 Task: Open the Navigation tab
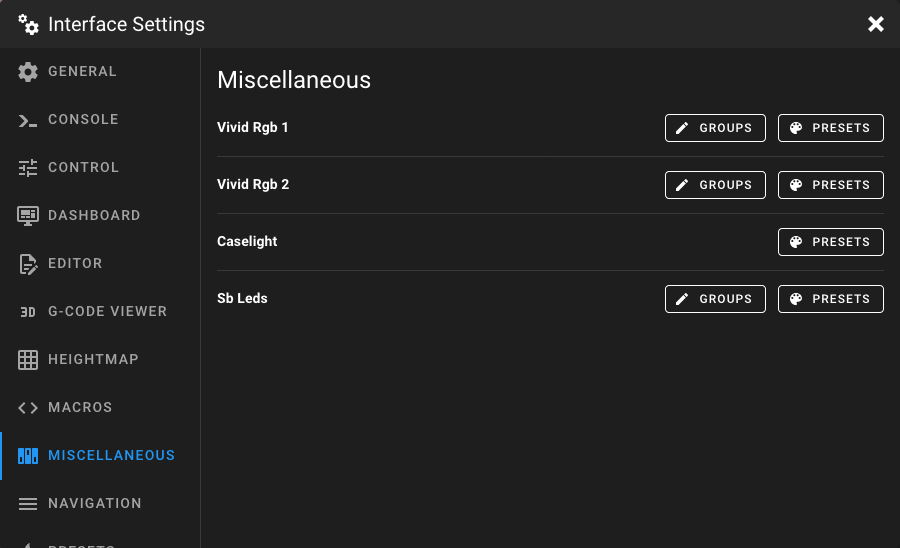(100, 504)
